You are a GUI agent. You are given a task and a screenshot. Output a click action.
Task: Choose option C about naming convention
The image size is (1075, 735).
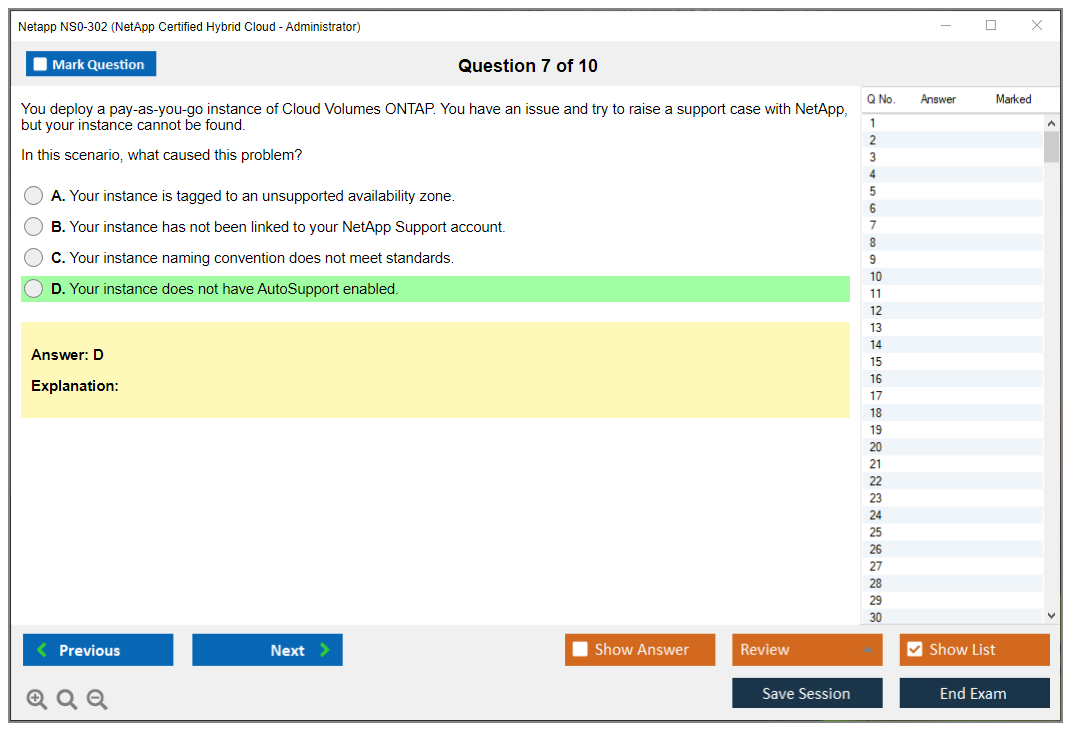pos(34,258)
